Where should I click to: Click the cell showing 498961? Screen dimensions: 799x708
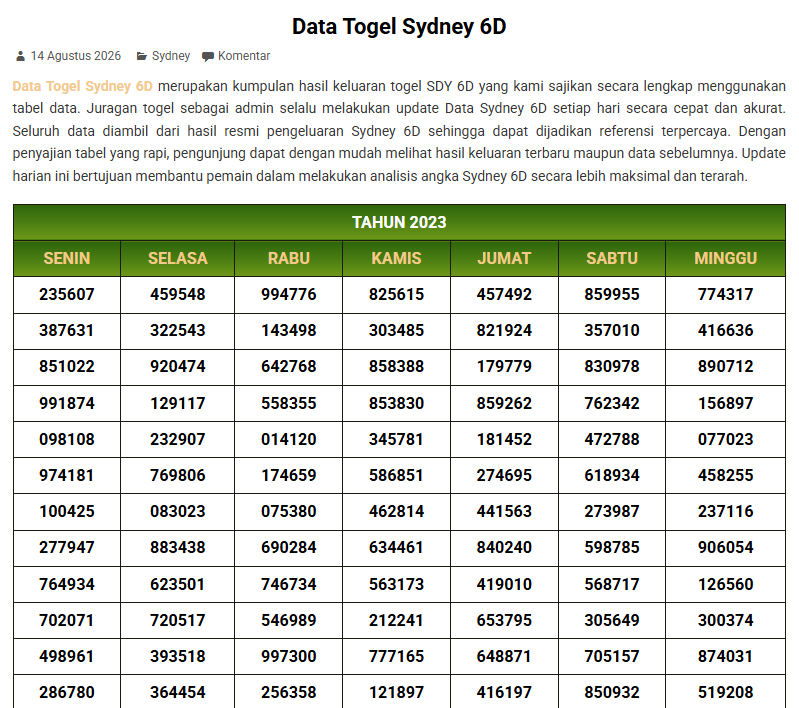pos(67,657)
